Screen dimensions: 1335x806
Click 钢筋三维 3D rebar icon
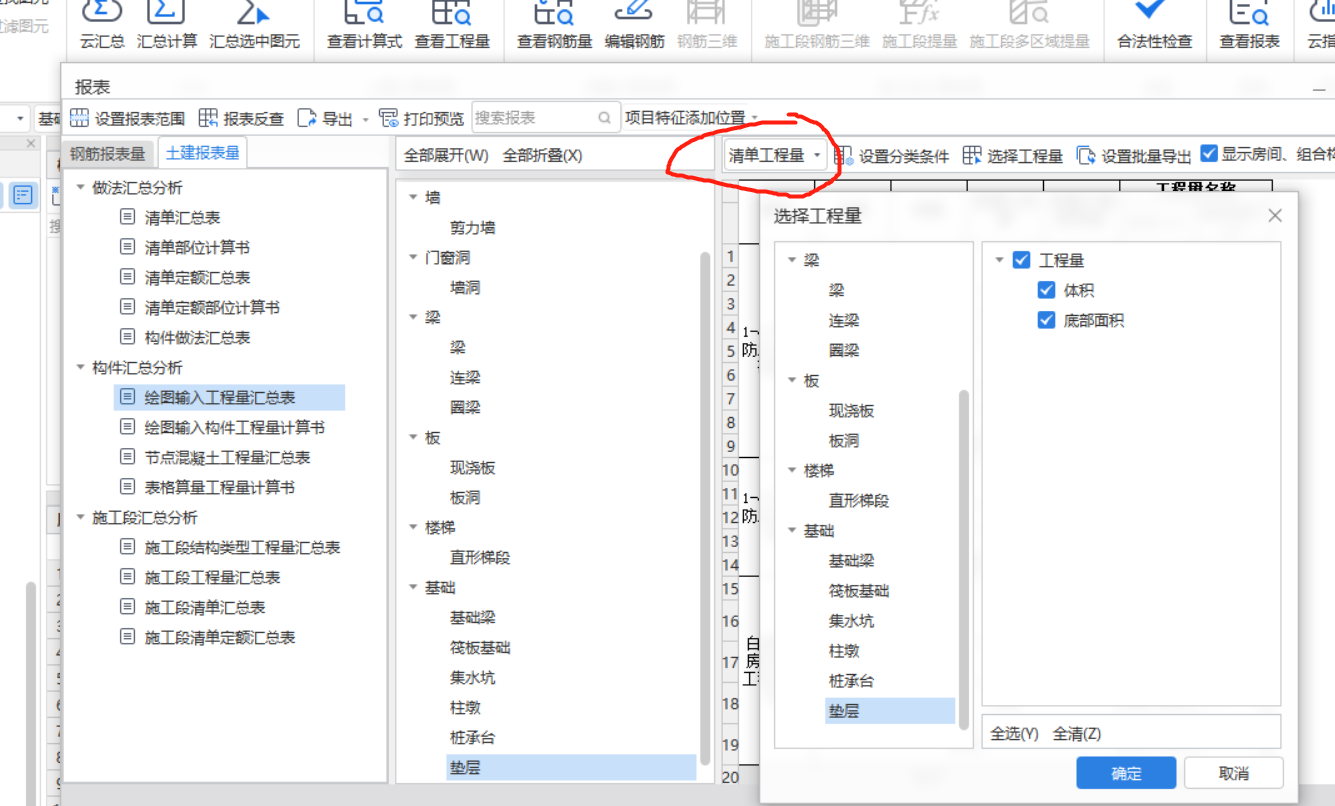pos(707,11)
